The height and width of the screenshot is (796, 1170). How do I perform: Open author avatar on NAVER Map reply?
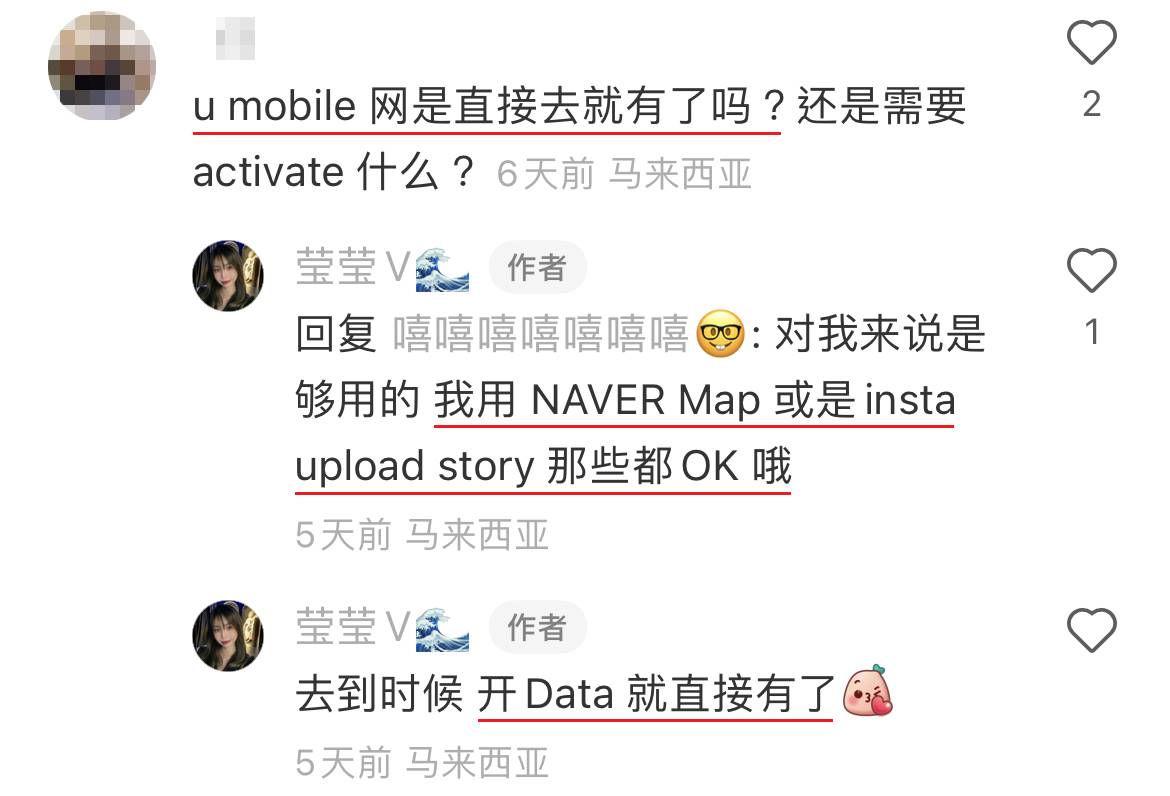[228, 275]
